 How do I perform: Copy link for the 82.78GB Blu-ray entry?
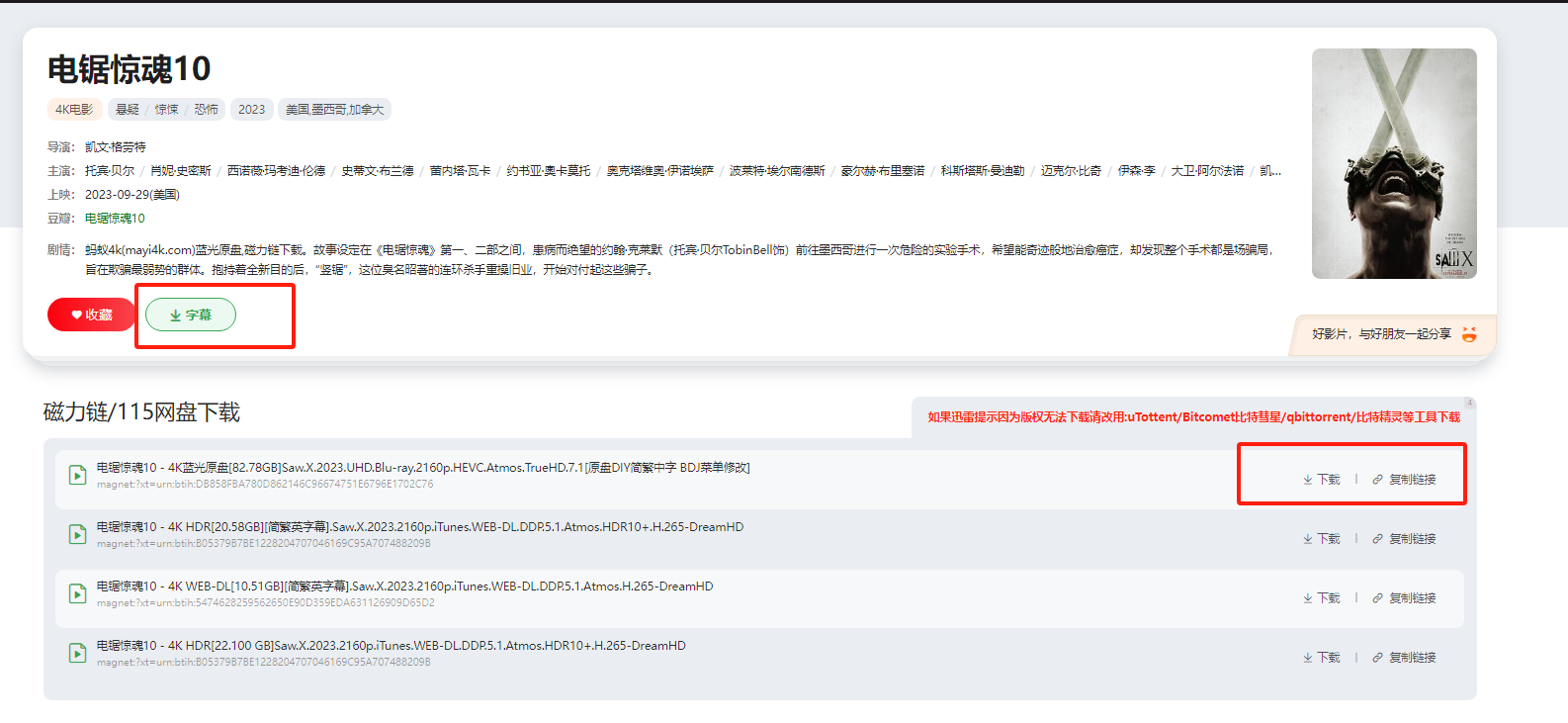(x=1404, y=480)
